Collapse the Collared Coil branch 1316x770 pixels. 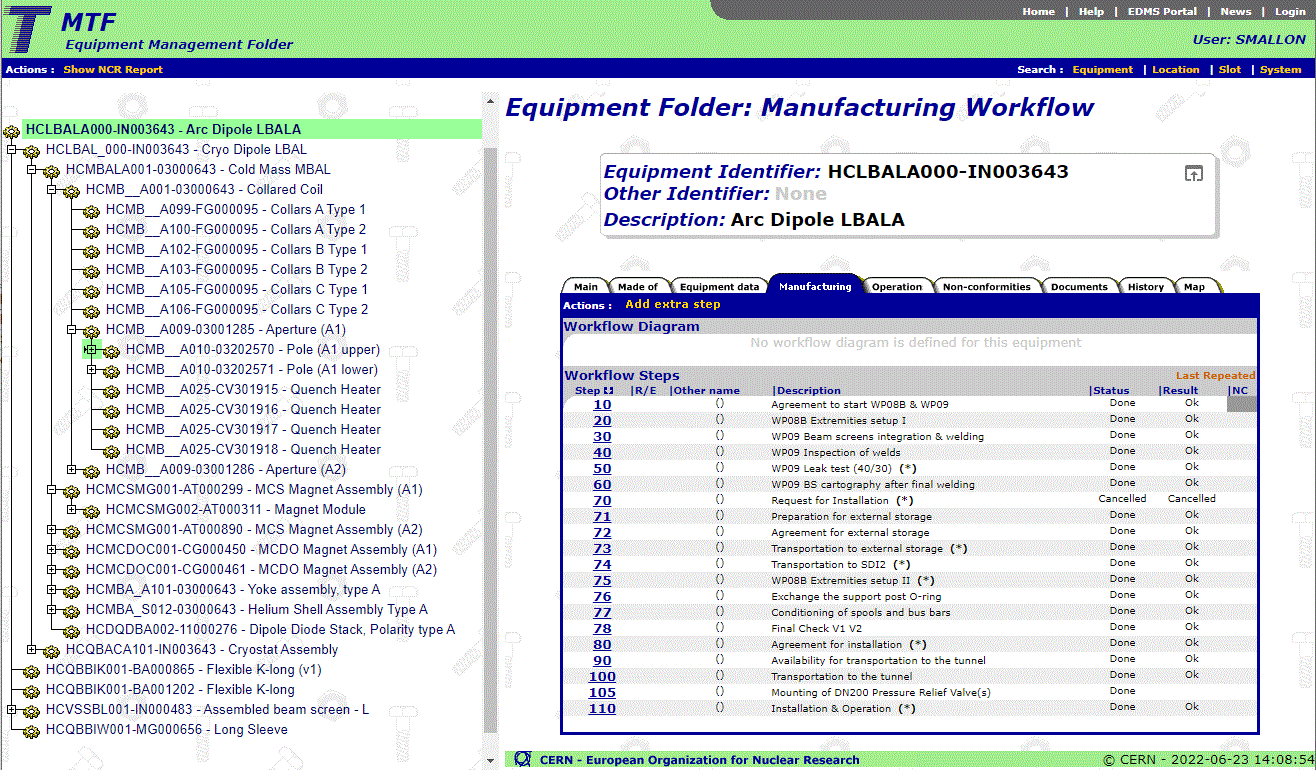coord(52,190)
